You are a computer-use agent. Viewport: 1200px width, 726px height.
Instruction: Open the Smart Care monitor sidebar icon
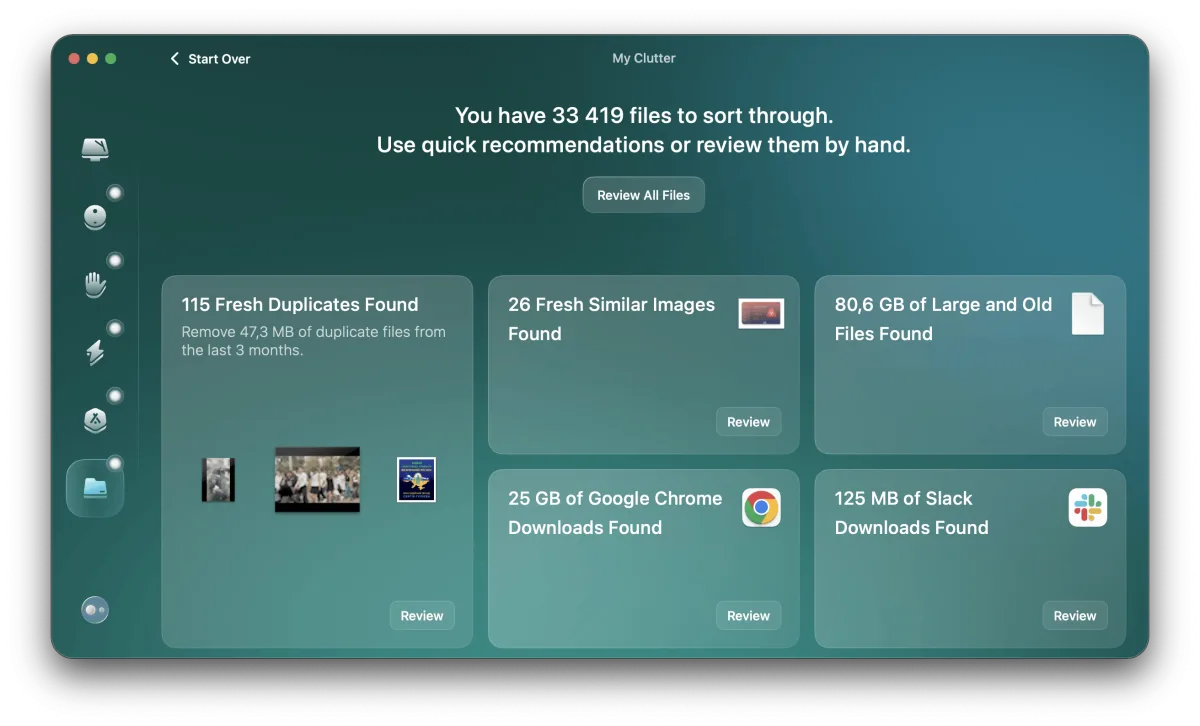point(95,150)
